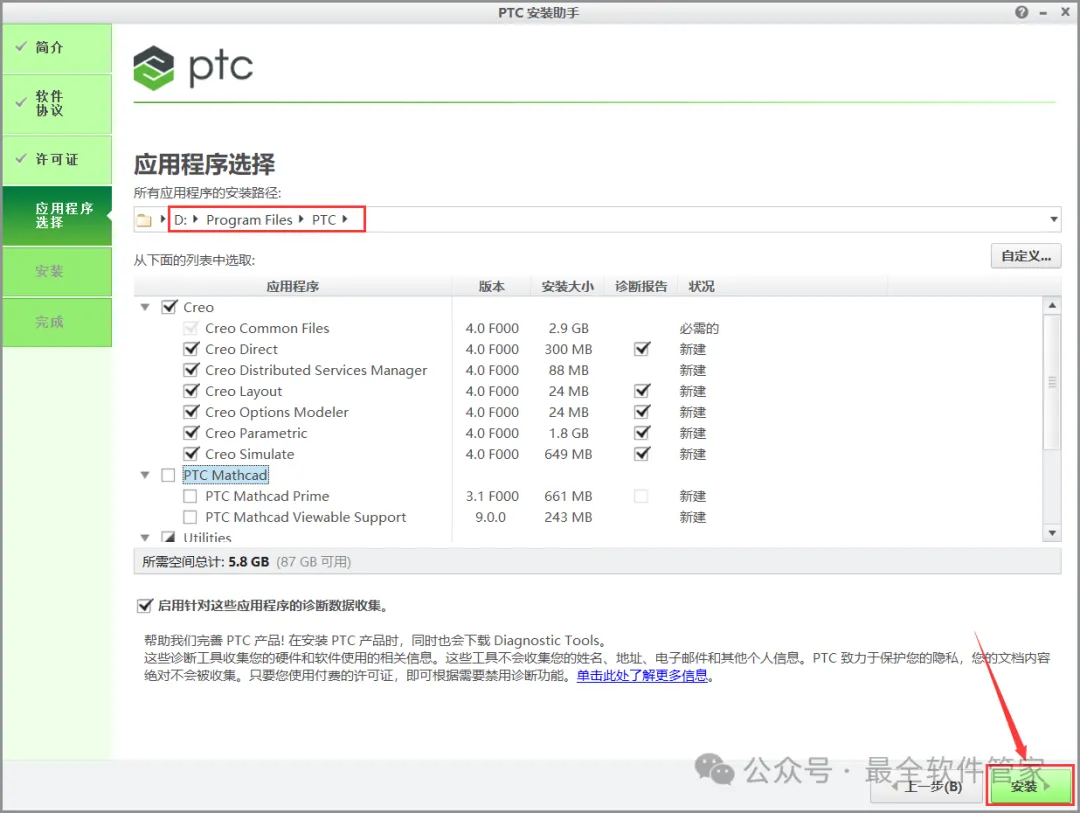Expand the arrow after PTC in path

(345, 219)
